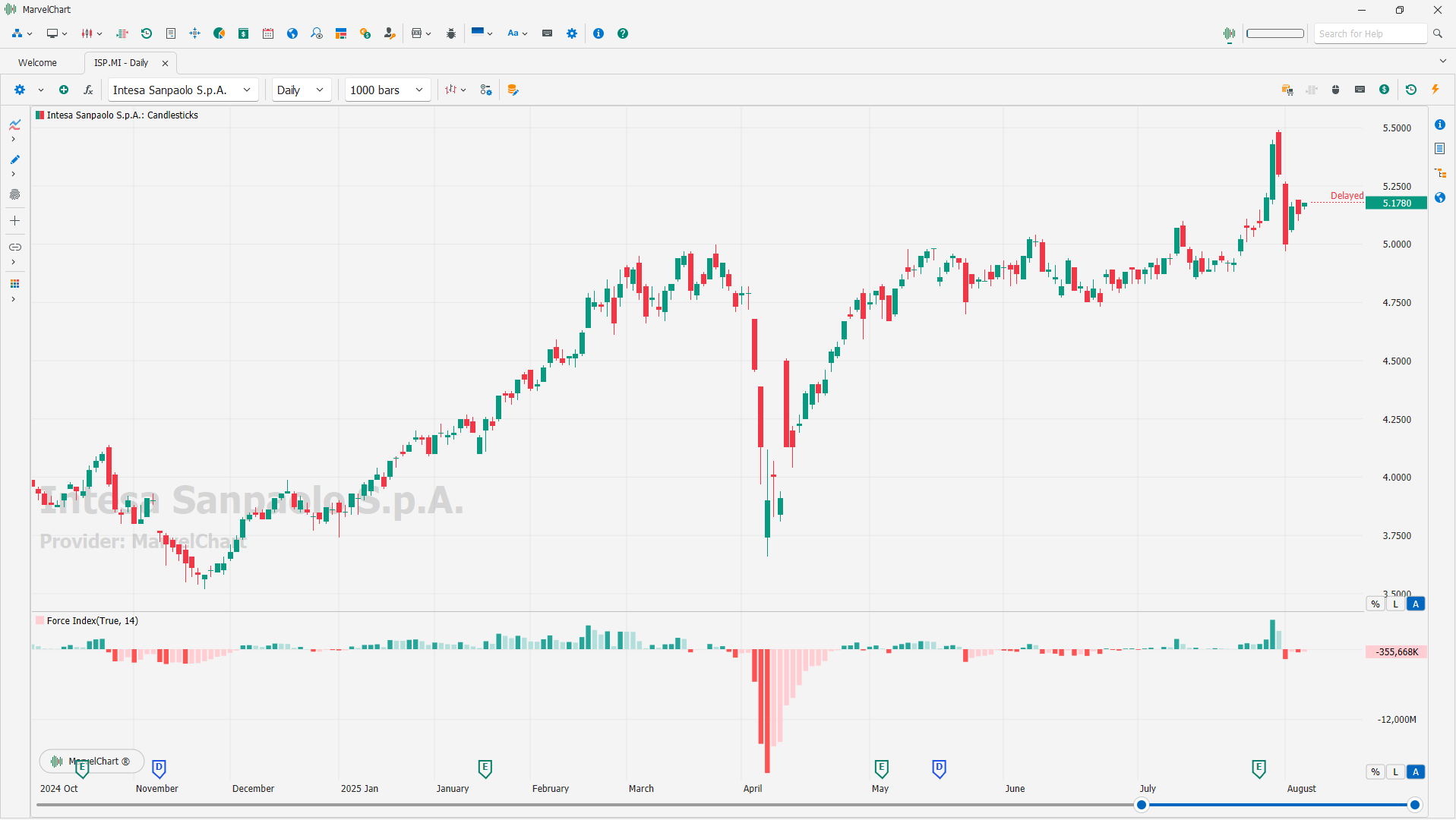The height and width of the screenshot is (820, 1456).
Task: Select the crosshair plus tool in left sidebar
Action: click(x=14, y=221)
